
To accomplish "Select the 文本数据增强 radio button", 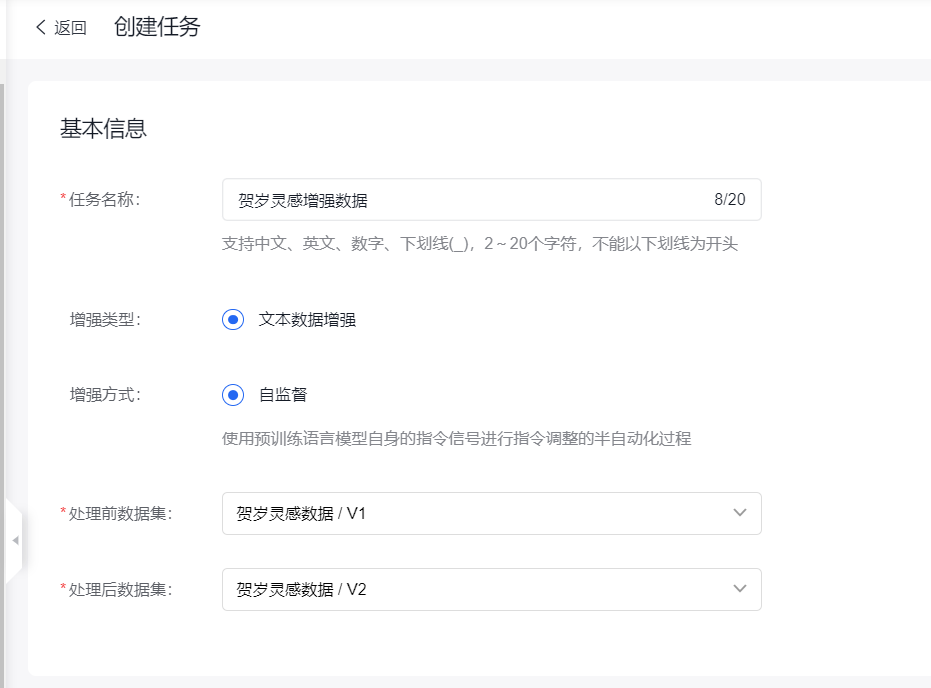I will click(x=233, y=320).
